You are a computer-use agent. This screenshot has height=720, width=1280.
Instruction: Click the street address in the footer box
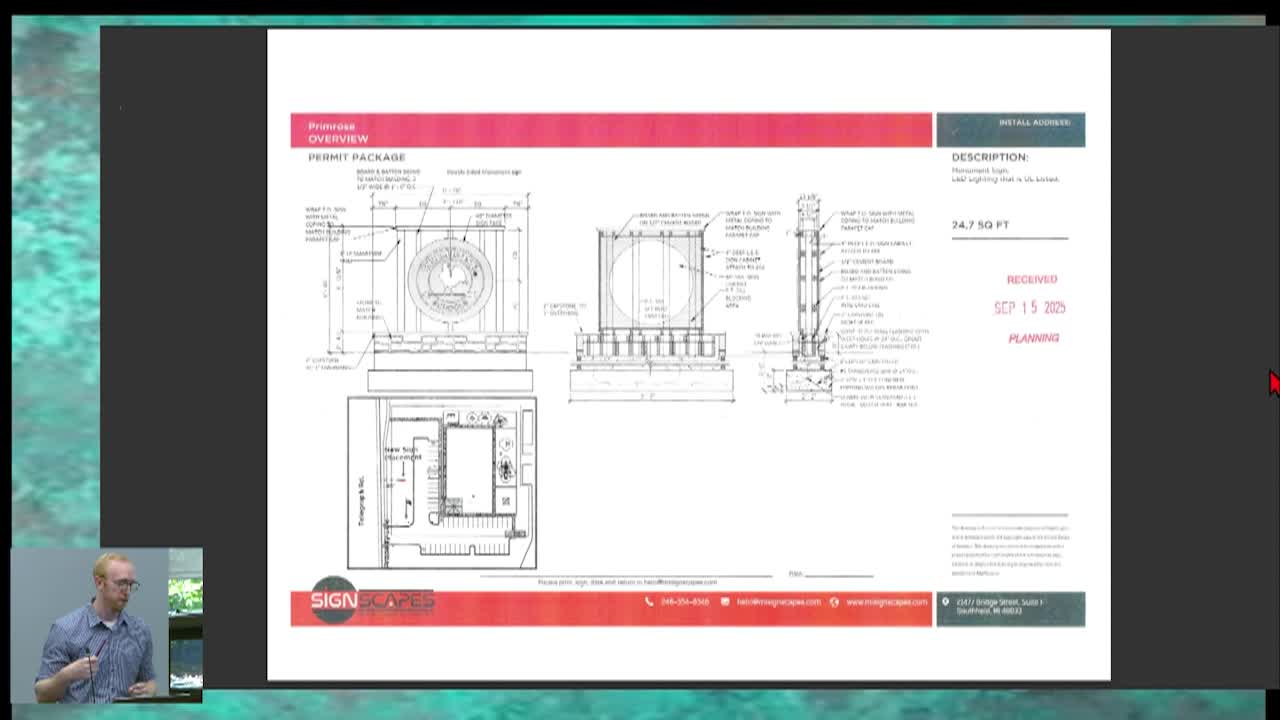click(x=1000, y=606)
